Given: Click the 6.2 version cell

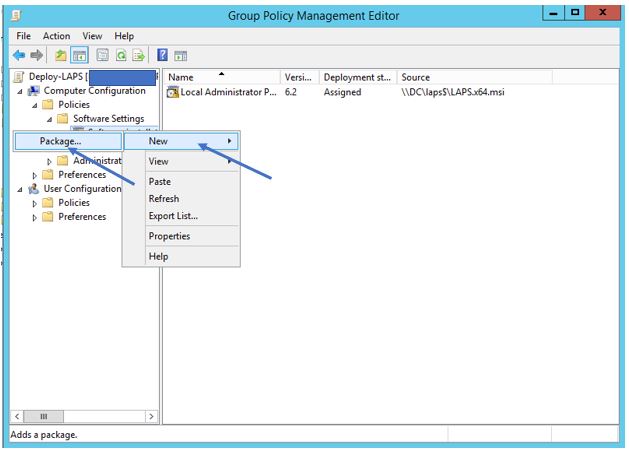Looking at the screenshot, I should click(290, 92).
